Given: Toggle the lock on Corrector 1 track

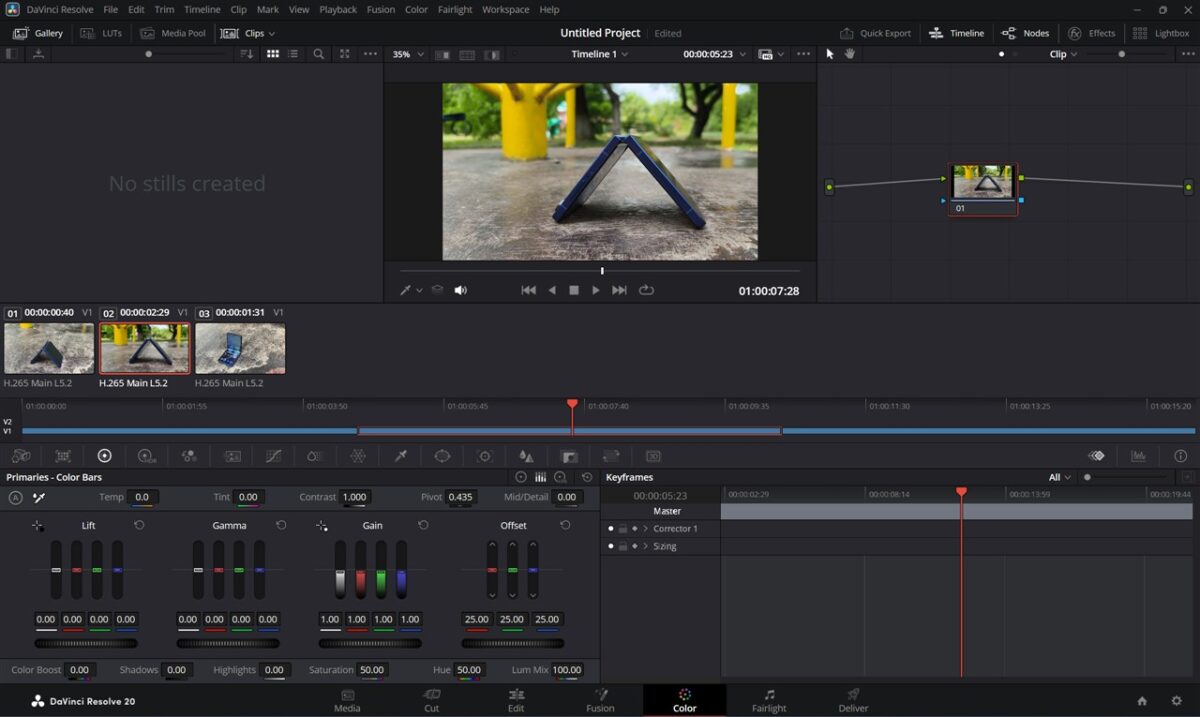Looking at the screenshot, I should (622, 528).
